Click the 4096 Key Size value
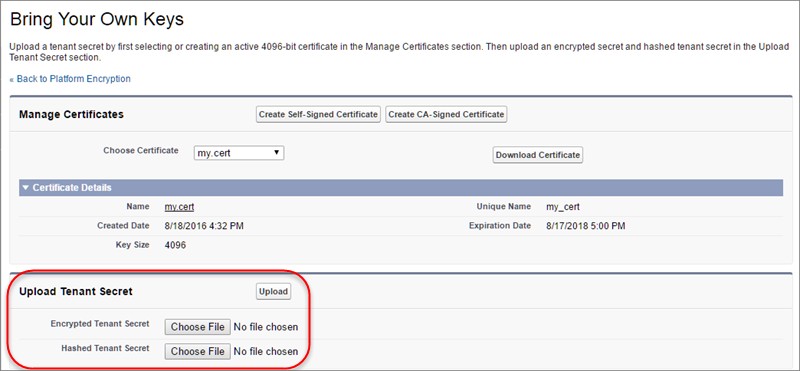This screenshot has height=371, width=800. click(x=176, y=245)
